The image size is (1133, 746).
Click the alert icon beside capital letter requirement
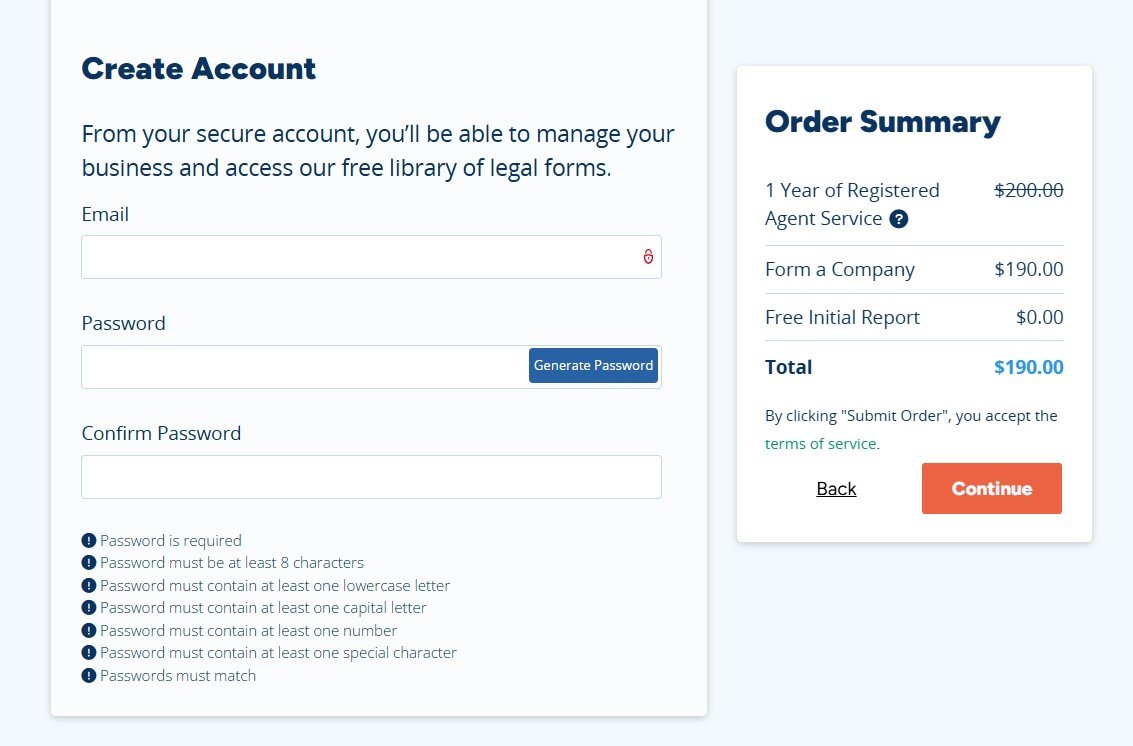coord(89,607)
